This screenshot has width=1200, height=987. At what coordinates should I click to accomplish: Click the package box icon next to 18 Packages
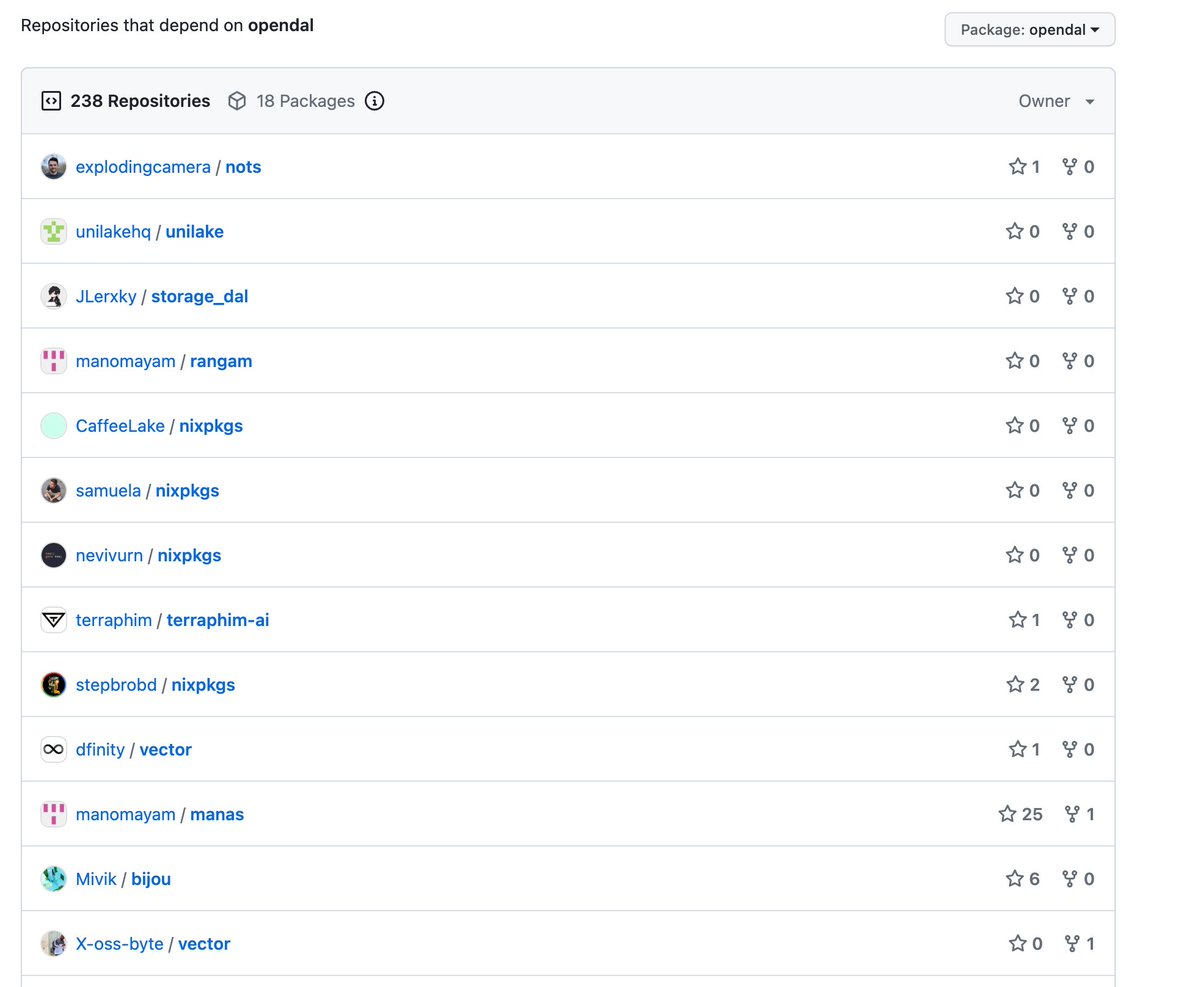pos(237,100)
